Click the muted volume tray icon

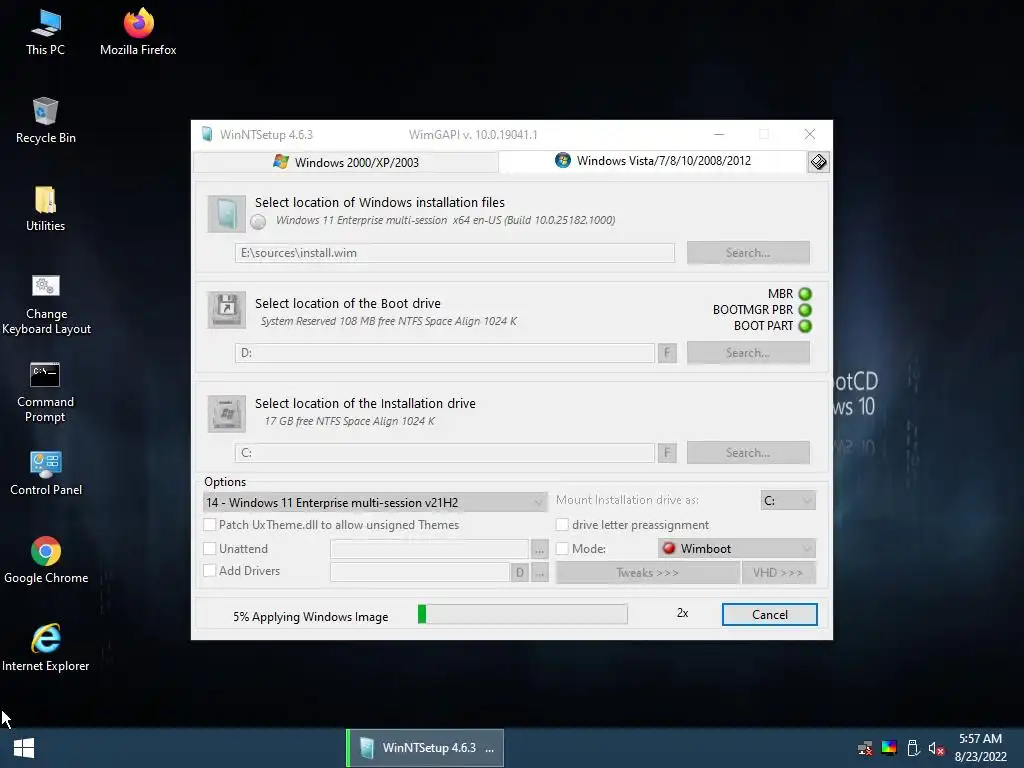pos(936,748)
